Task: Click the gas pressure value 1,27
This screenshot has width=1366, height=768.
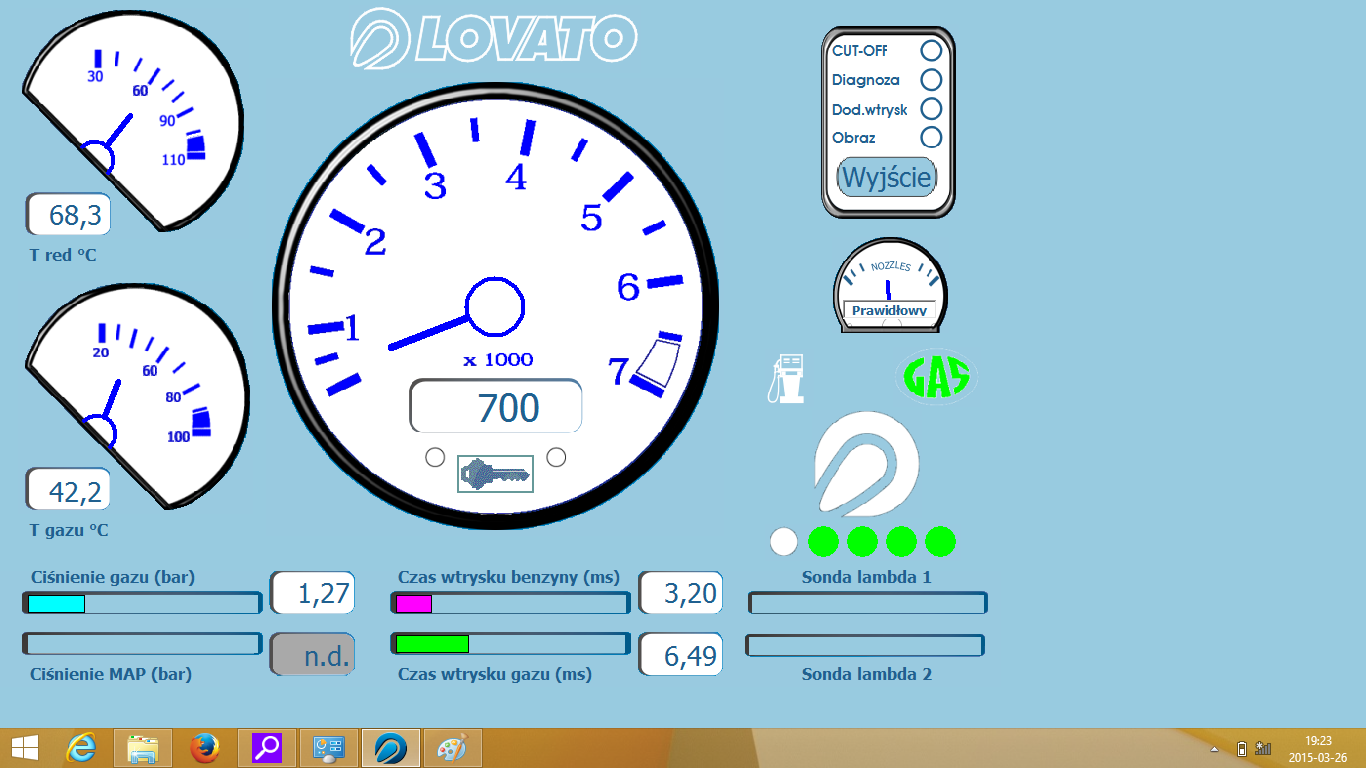Action: pos(313,593)
